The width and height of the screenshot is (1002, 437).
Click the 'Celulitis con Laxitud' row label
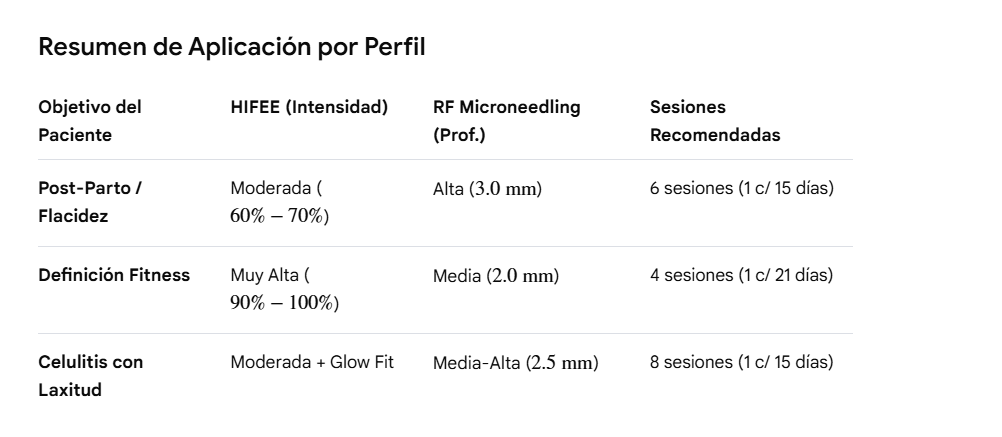[x=91, y=376]
